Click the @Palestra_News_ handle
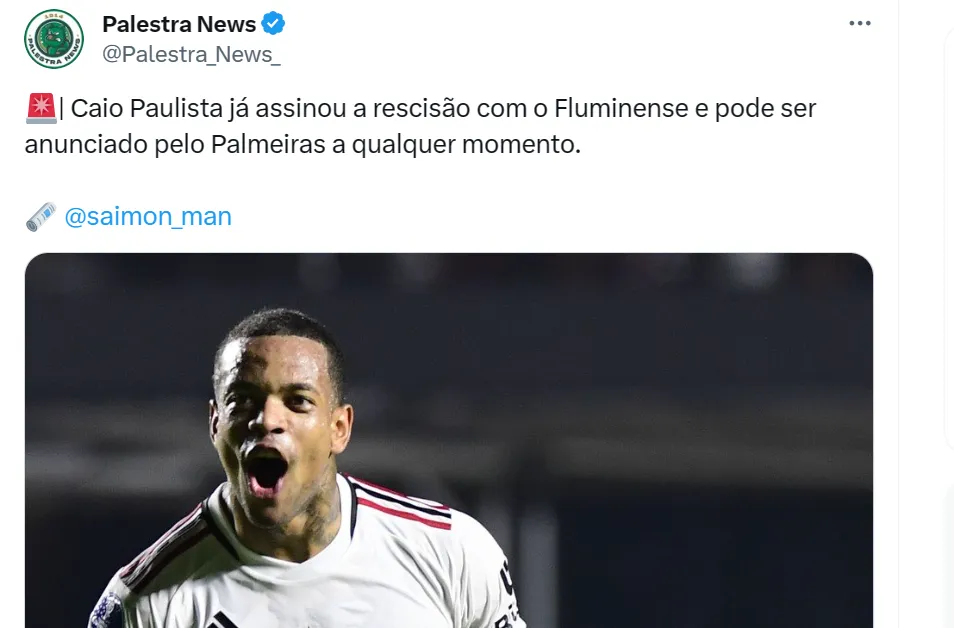 point(191,54)
